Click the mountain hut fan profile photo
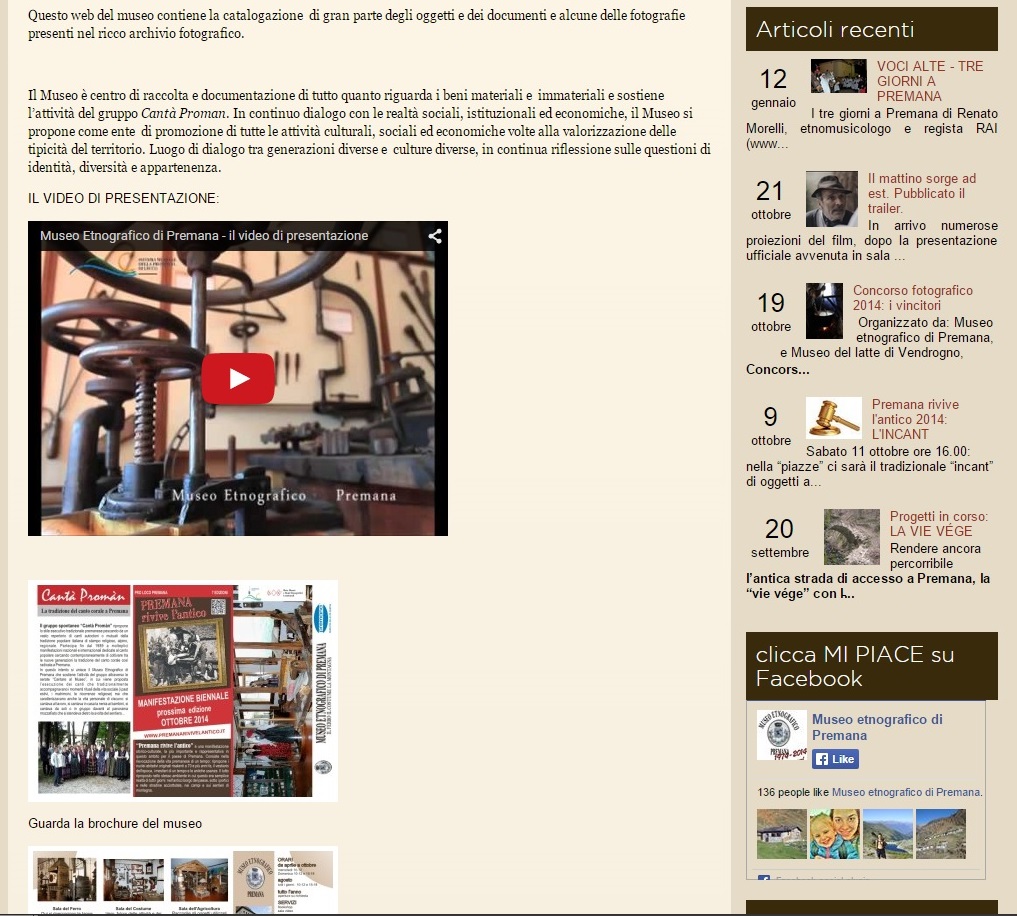This screenshot has width=1017, height=916. pos(782,834)
